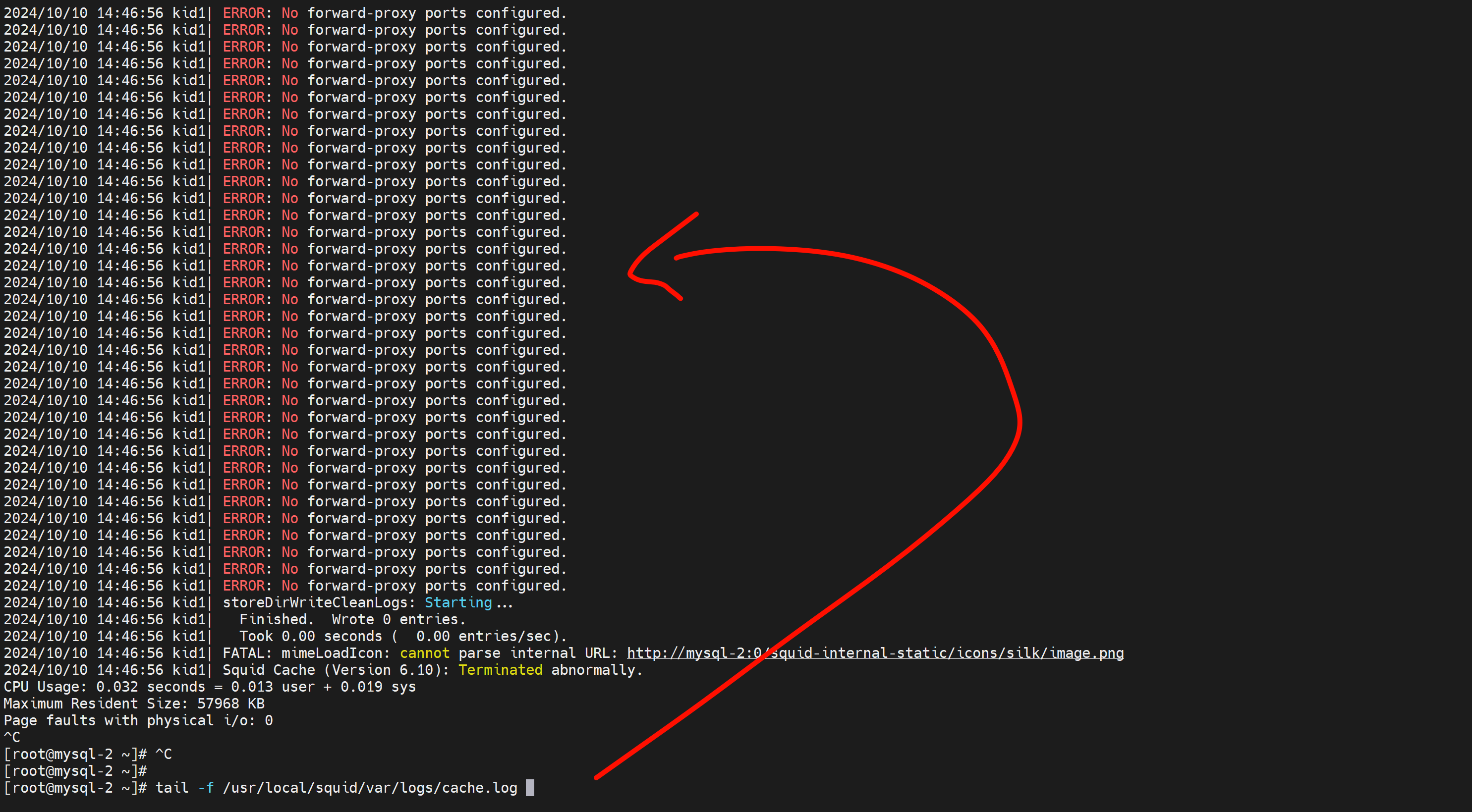Click the 'FATAL:' text in log
Viewport: 1472px width, 812px height.
(x=247, y=653)
